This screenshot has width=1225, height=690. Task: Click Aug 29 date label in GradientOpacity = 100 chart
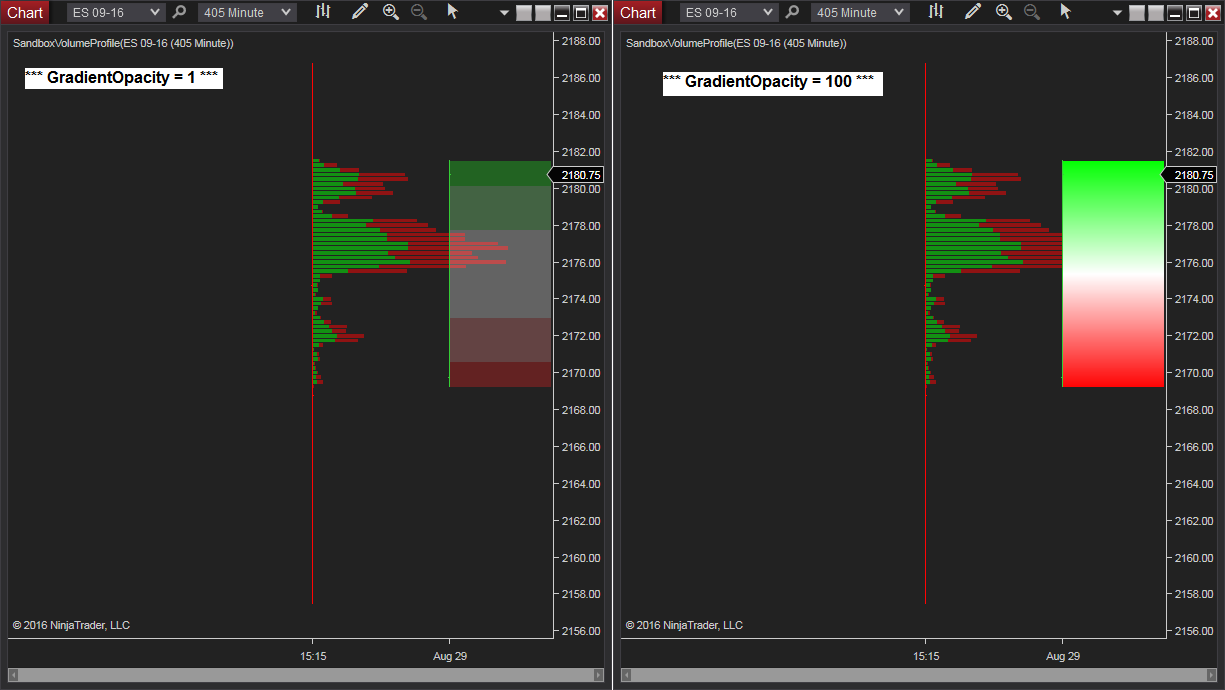click(x=1063, y=657)
